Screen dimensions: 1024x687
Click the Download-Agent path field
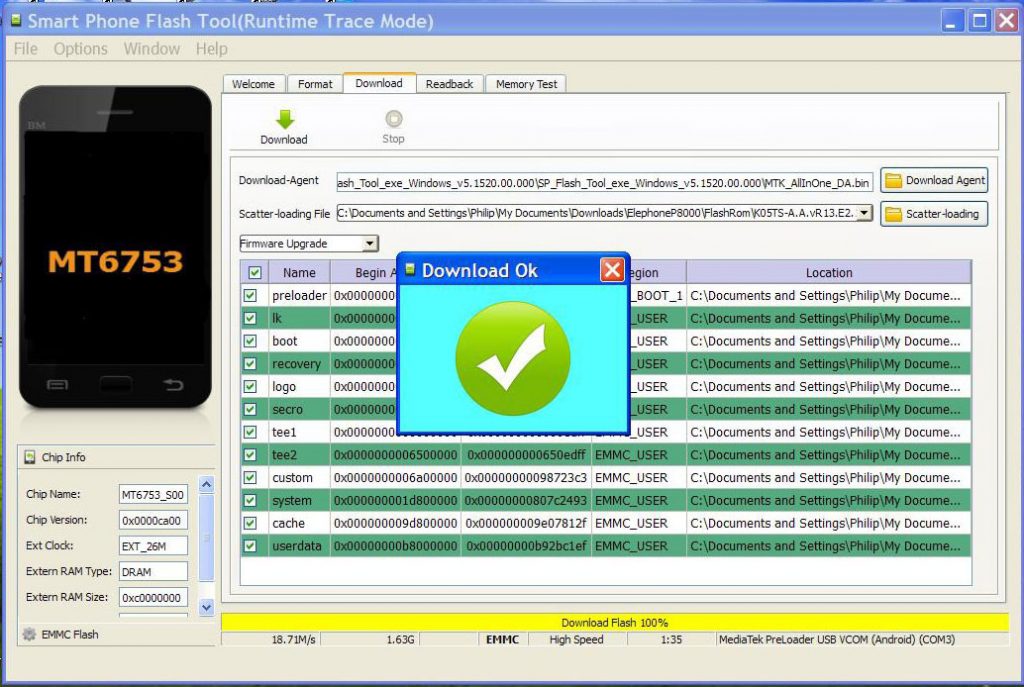point(604,183)
